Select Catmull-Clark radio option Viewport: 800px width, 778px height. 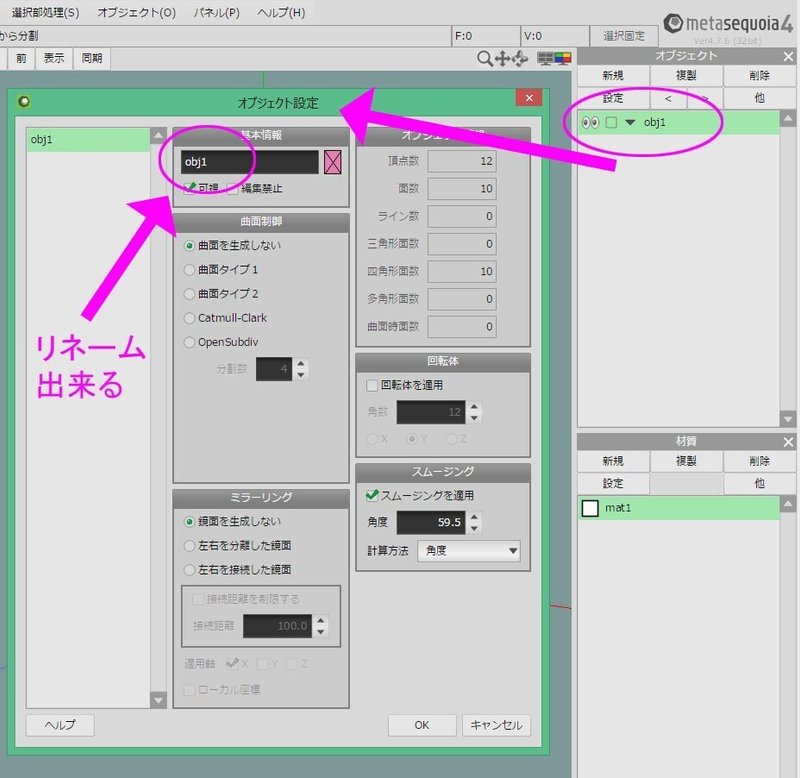[x=189, y=318]
